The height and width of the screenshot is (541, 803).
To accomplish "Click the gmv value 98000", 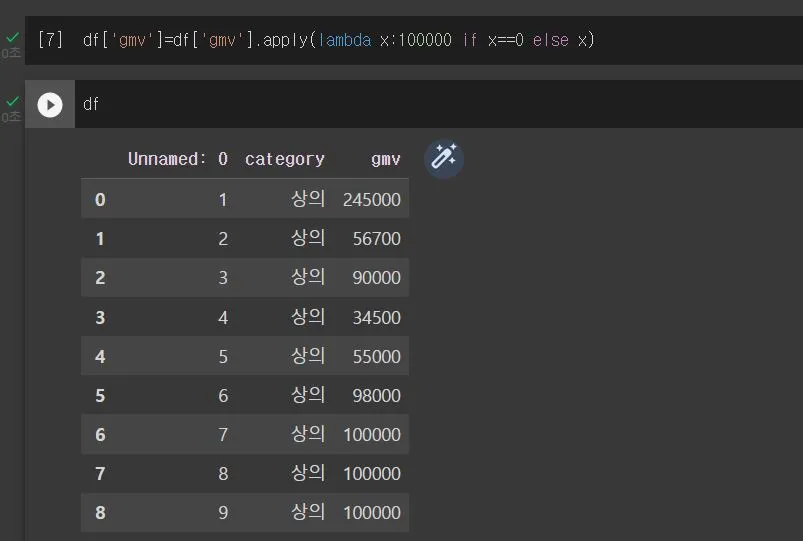I will (x=376, y=396).
